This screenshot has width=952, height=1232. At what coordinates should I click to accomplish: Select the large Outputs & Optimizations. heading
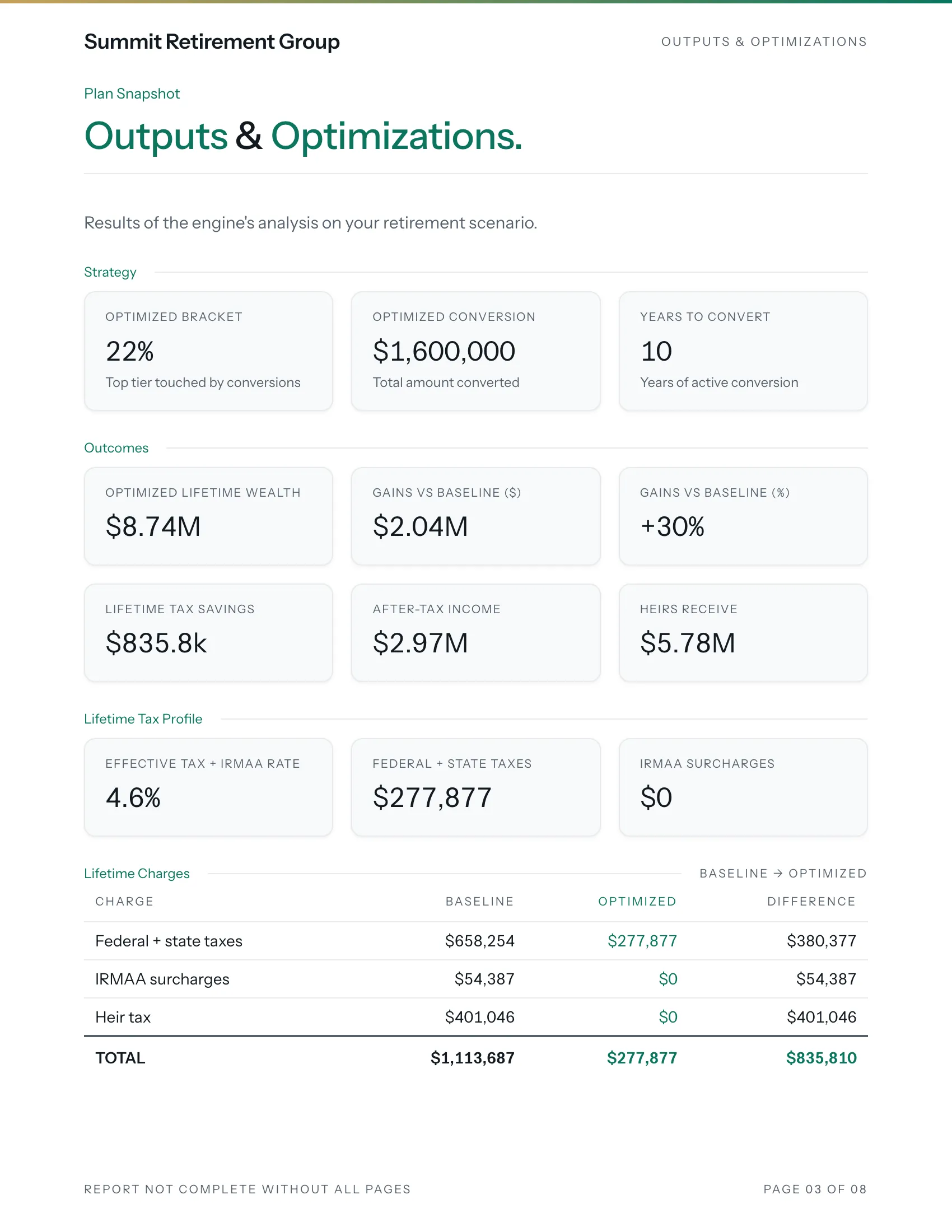pyautogui.click(x=304, y=136)
